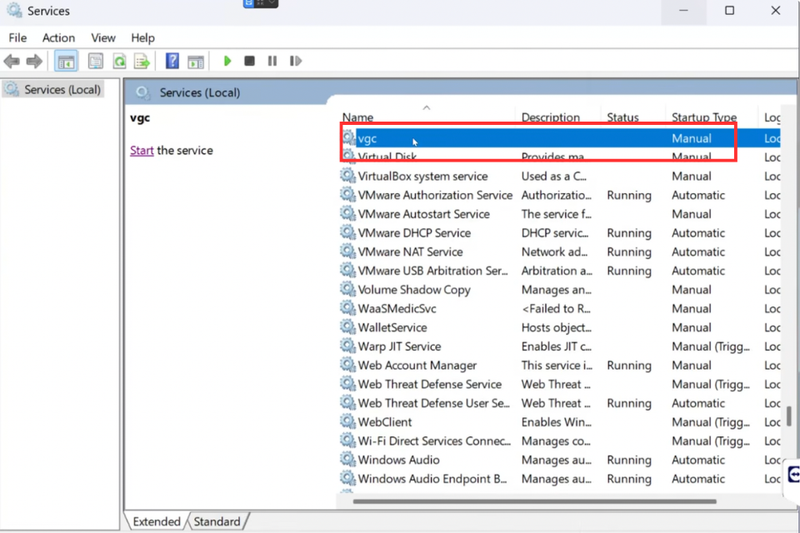Screen dimensions: 800x533
Task: Open the blue Help toolbar icon
Action: tap(172, 61)
